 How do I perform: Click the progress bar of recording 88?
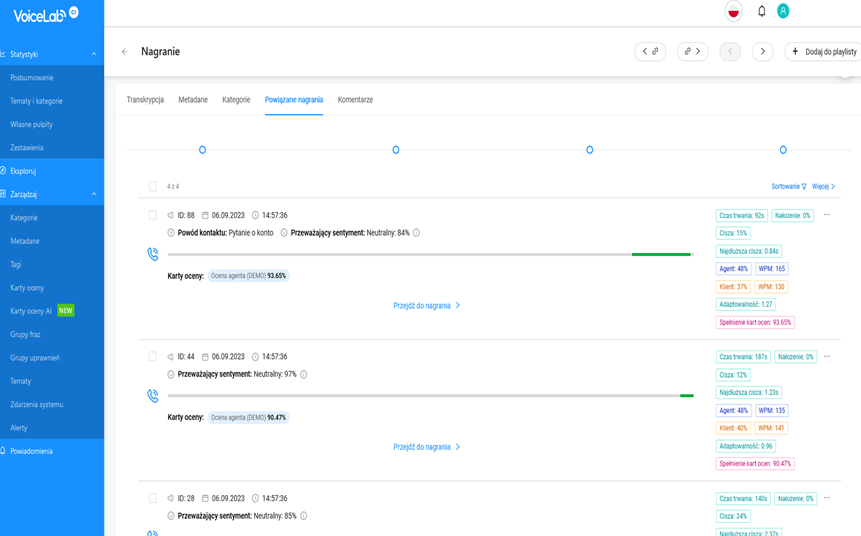430,254
